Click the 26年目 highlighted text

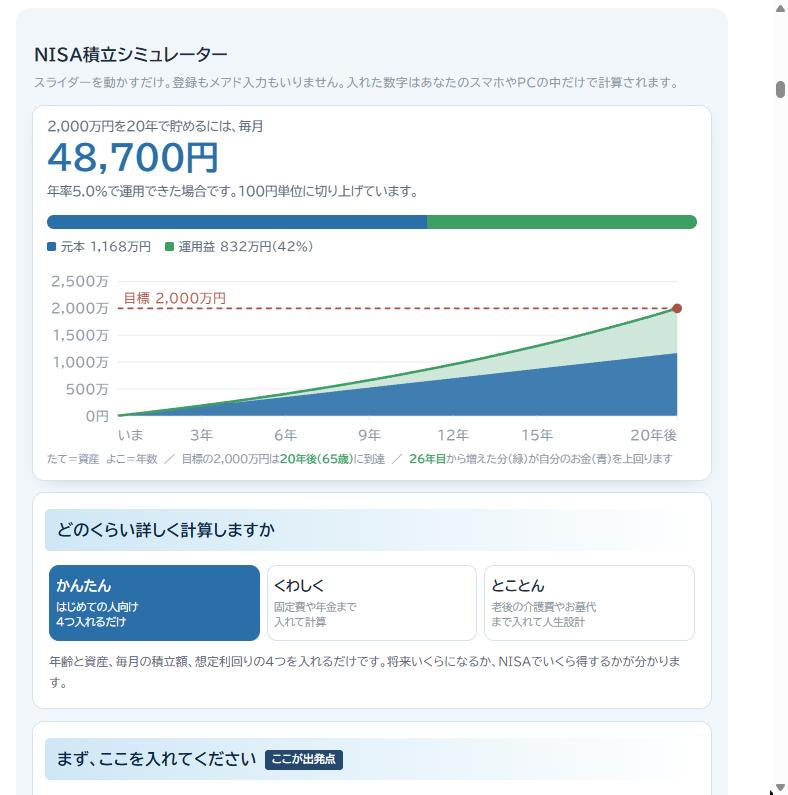coord(427,459)
